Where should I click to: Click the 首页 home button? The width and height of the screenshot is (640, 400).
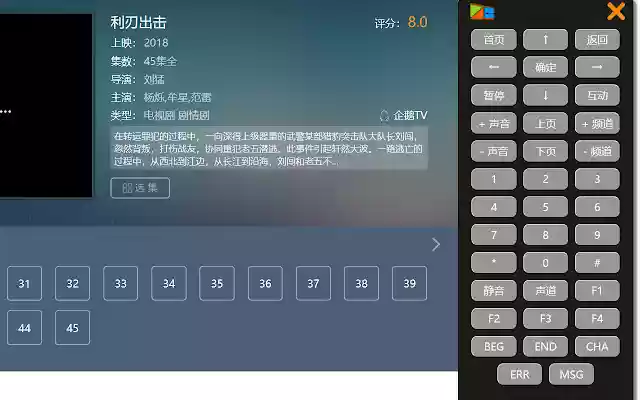point(493,40)
